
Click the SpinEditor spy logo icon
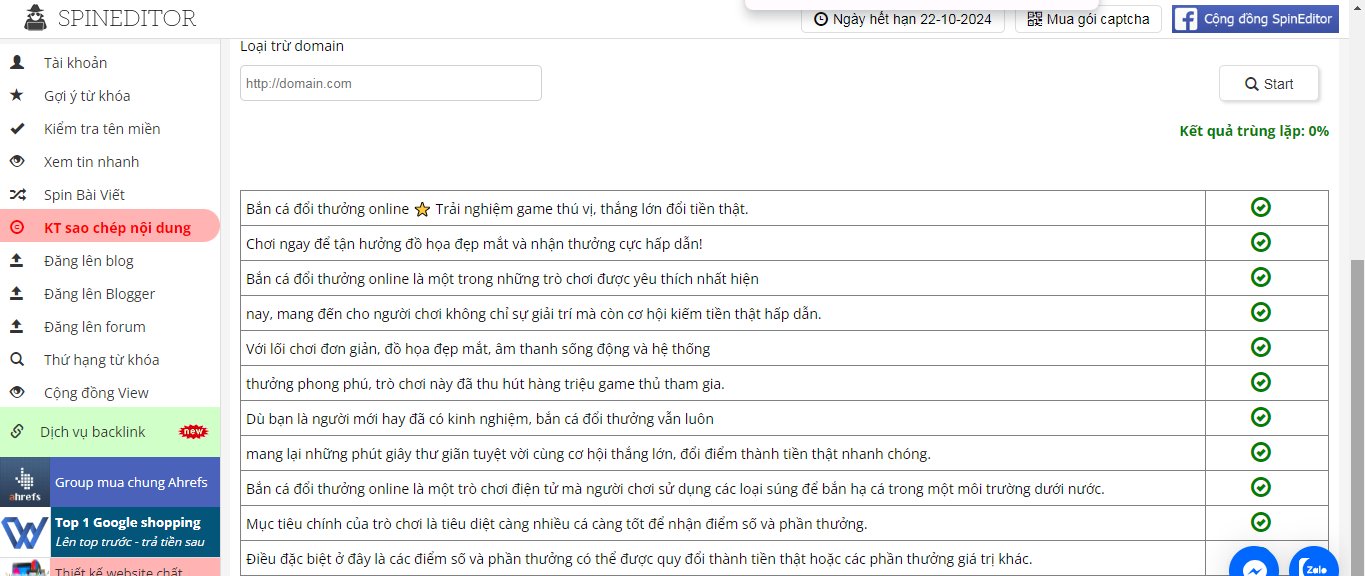pyautogui.click(x=35, y=15)
